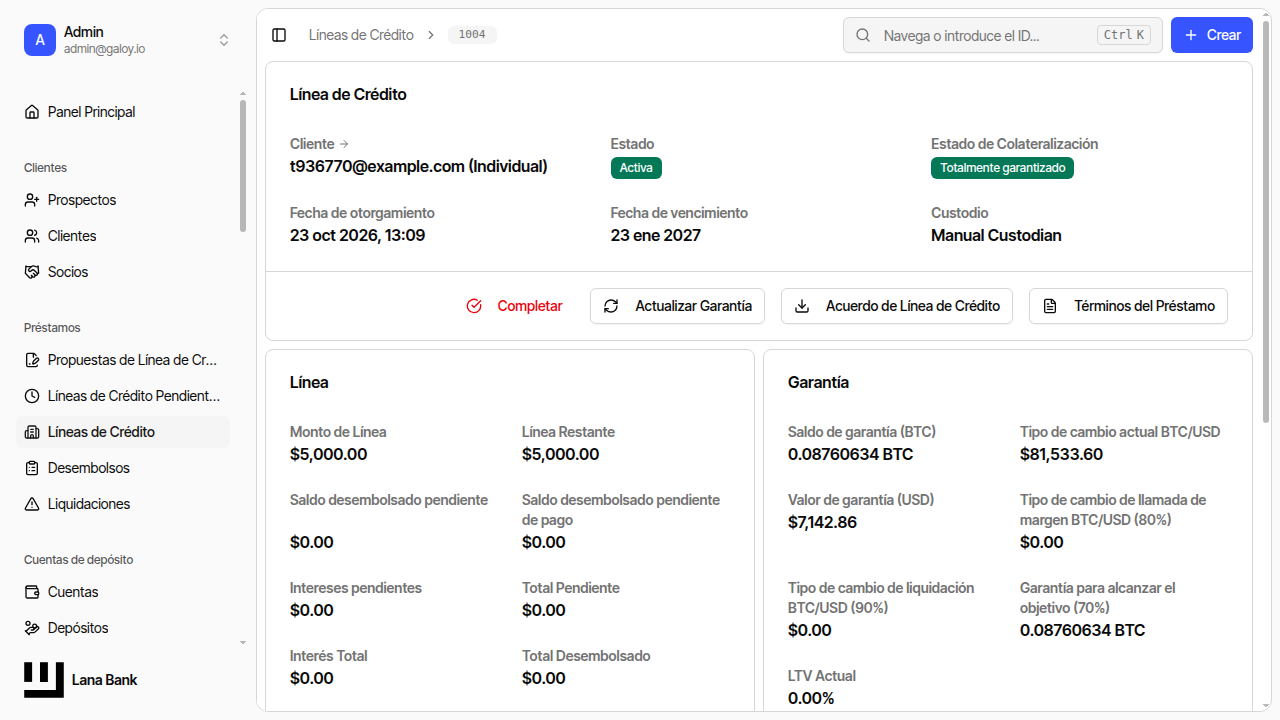Open Liquidaciones warning triangle icon

32,504
